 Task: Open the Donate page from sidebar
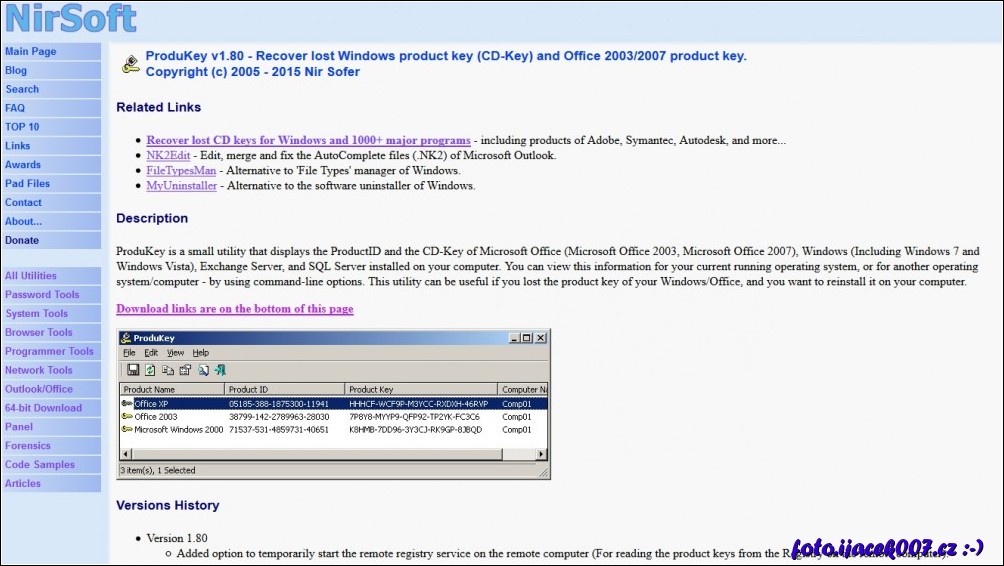22,240
